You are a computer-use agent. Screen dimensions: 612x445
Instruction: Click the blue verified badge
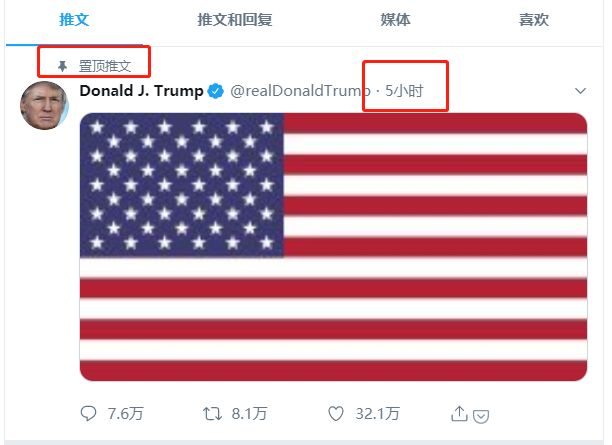tap(215, 91)
